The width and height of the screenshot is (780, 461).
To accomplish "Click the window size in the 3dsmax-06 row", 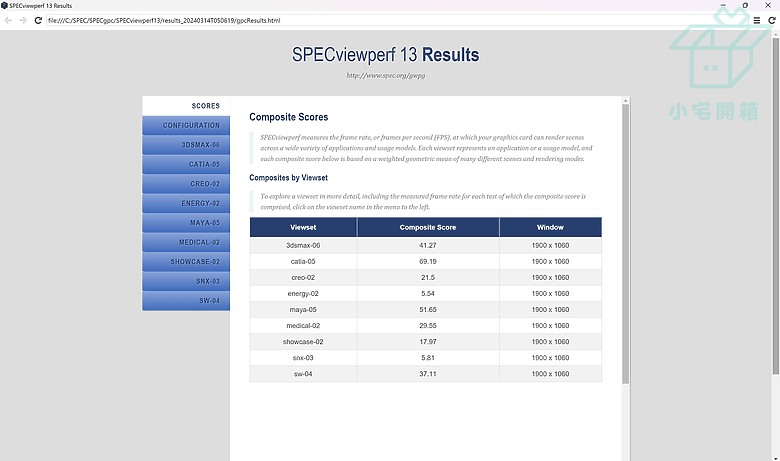I will [550, 245].
